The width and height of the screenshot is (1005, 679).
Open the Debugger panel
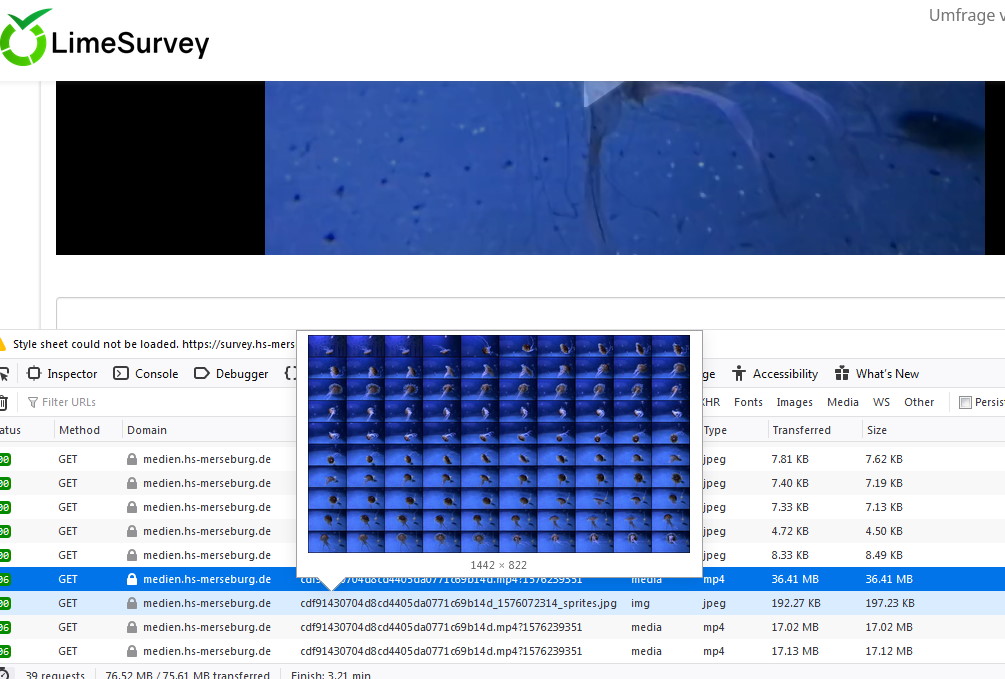click(x=231, y=374)
